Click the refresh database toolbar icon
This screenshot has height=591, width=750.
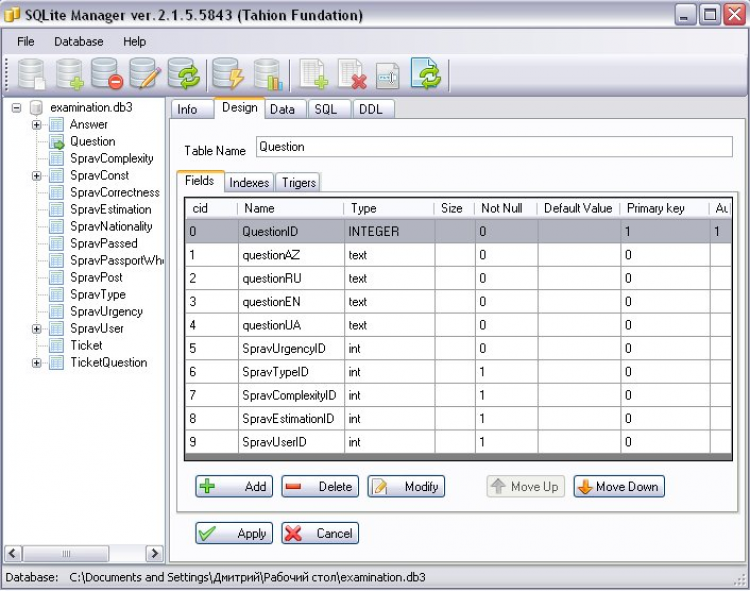(183, 74)
